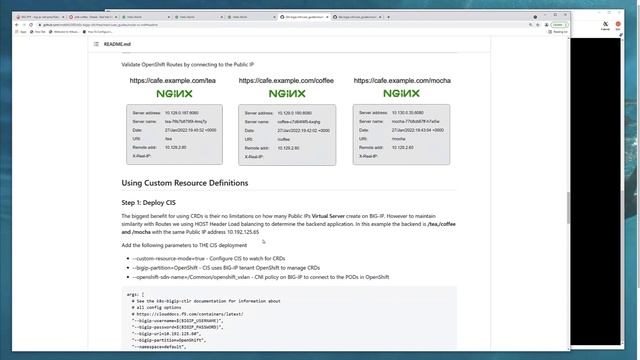Click the 'Using Custom Resource Definitions' heading
This screenshot has width=640, height=360.
184,183
